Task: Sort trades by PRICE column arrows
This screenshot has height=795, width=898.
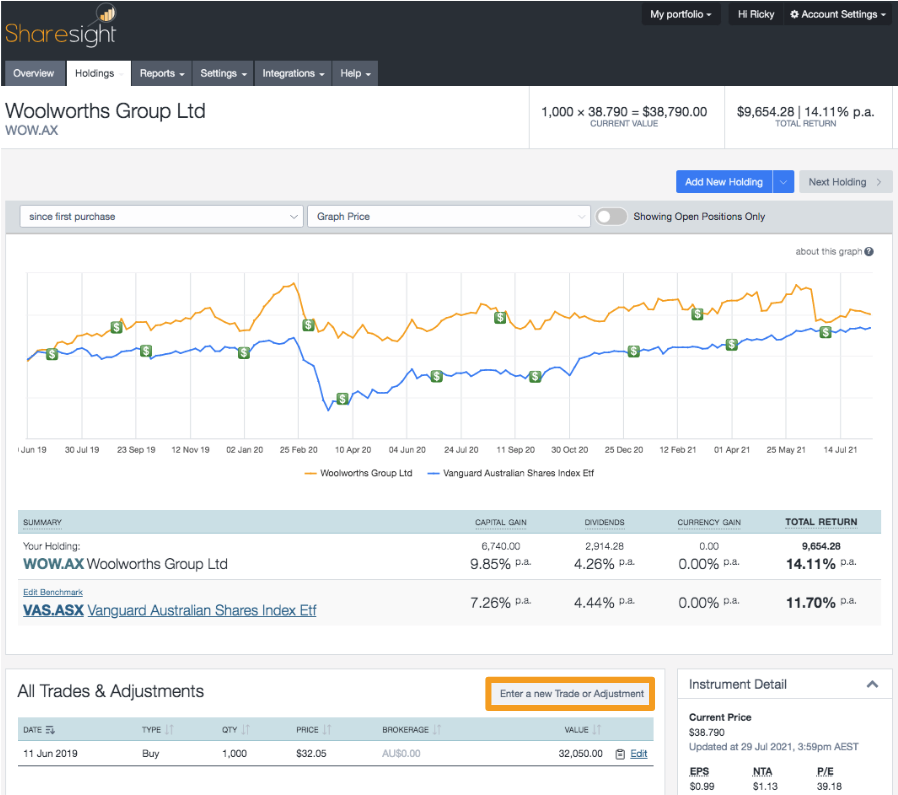Action: pyautogui.click(x=327, y=730)
